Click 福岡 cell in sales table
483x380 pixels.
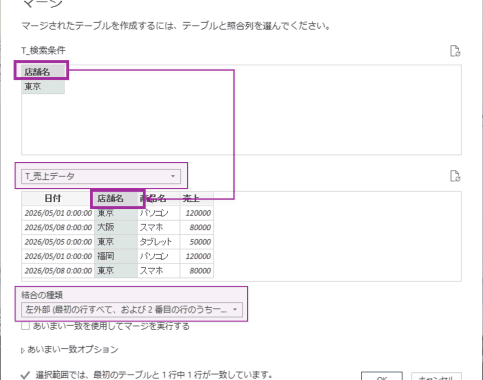[116, 256]
